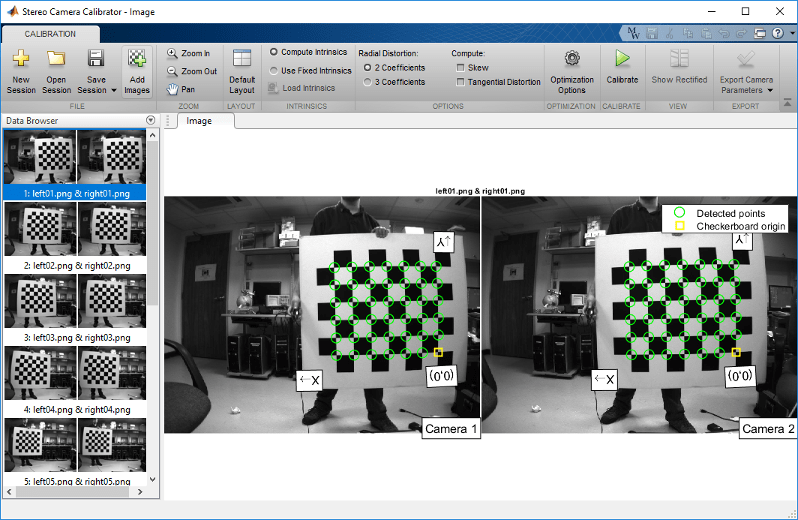Click quick access paste icon
This screenshot has height=520, width=798.
pyautogui.click(x=706, y=34)
